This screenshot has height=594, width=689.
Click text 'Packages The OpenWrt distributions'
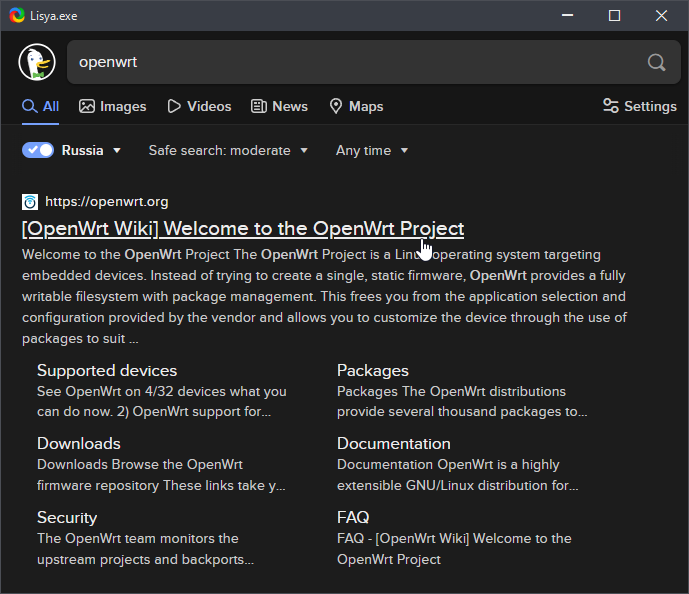coord(451,391)
